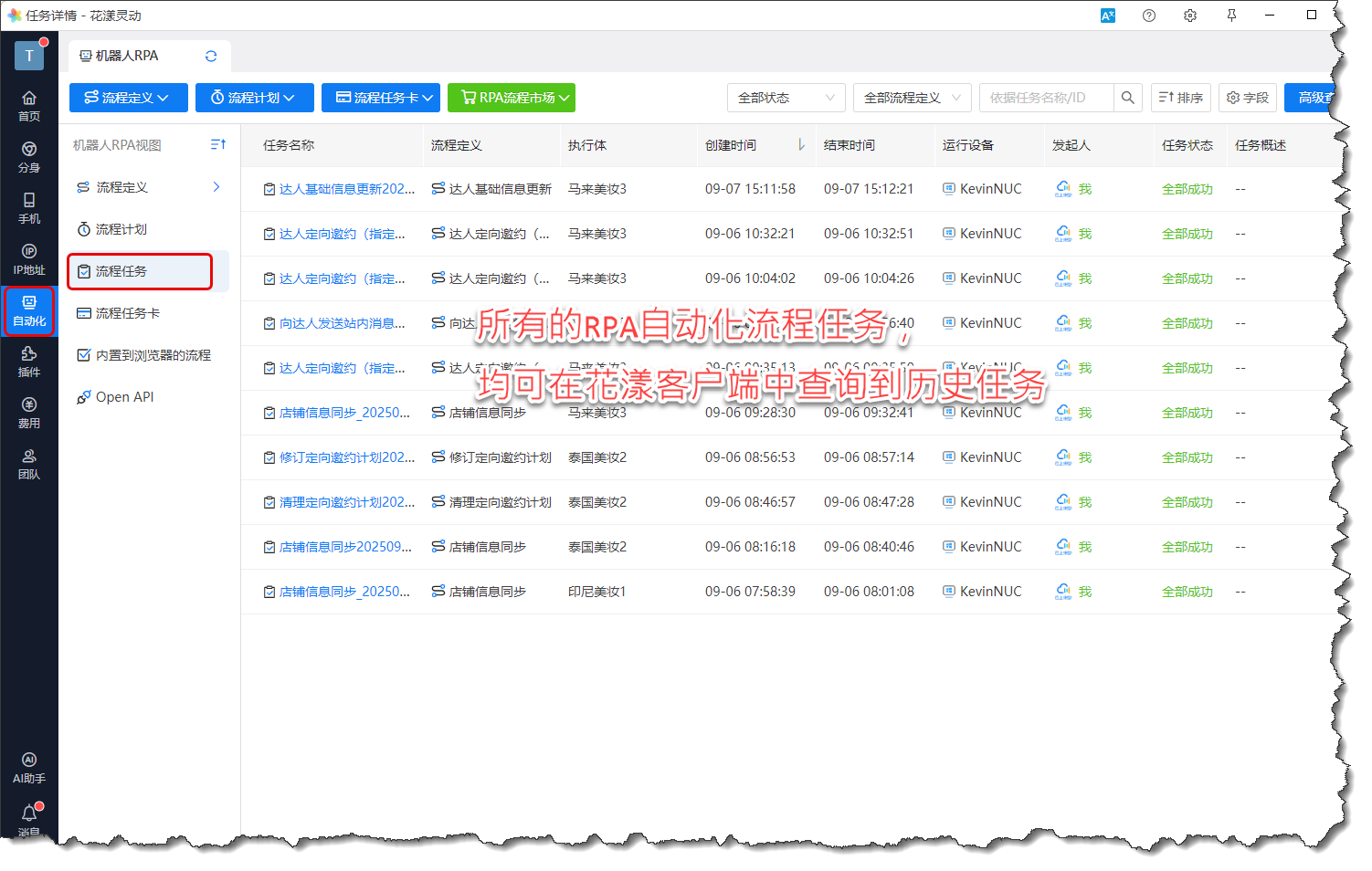Expand the 全部状态 filter dropdown
Image resolution: width=1372 pixels, height=871 pixels.
[x=786, y=98]
